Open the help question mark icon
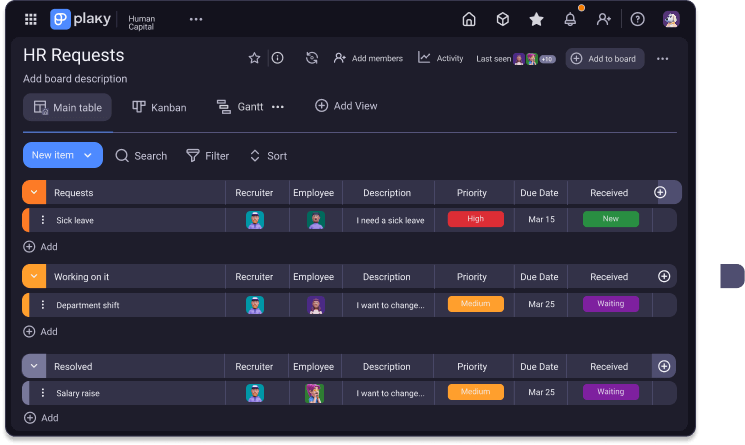Viewport: 745px width, 445px height. [637, 19]
